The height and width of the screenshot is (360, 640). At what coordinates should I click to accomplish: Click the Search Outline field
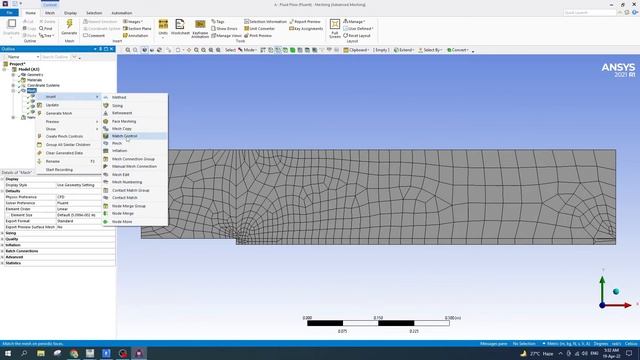tap(56, 57)
